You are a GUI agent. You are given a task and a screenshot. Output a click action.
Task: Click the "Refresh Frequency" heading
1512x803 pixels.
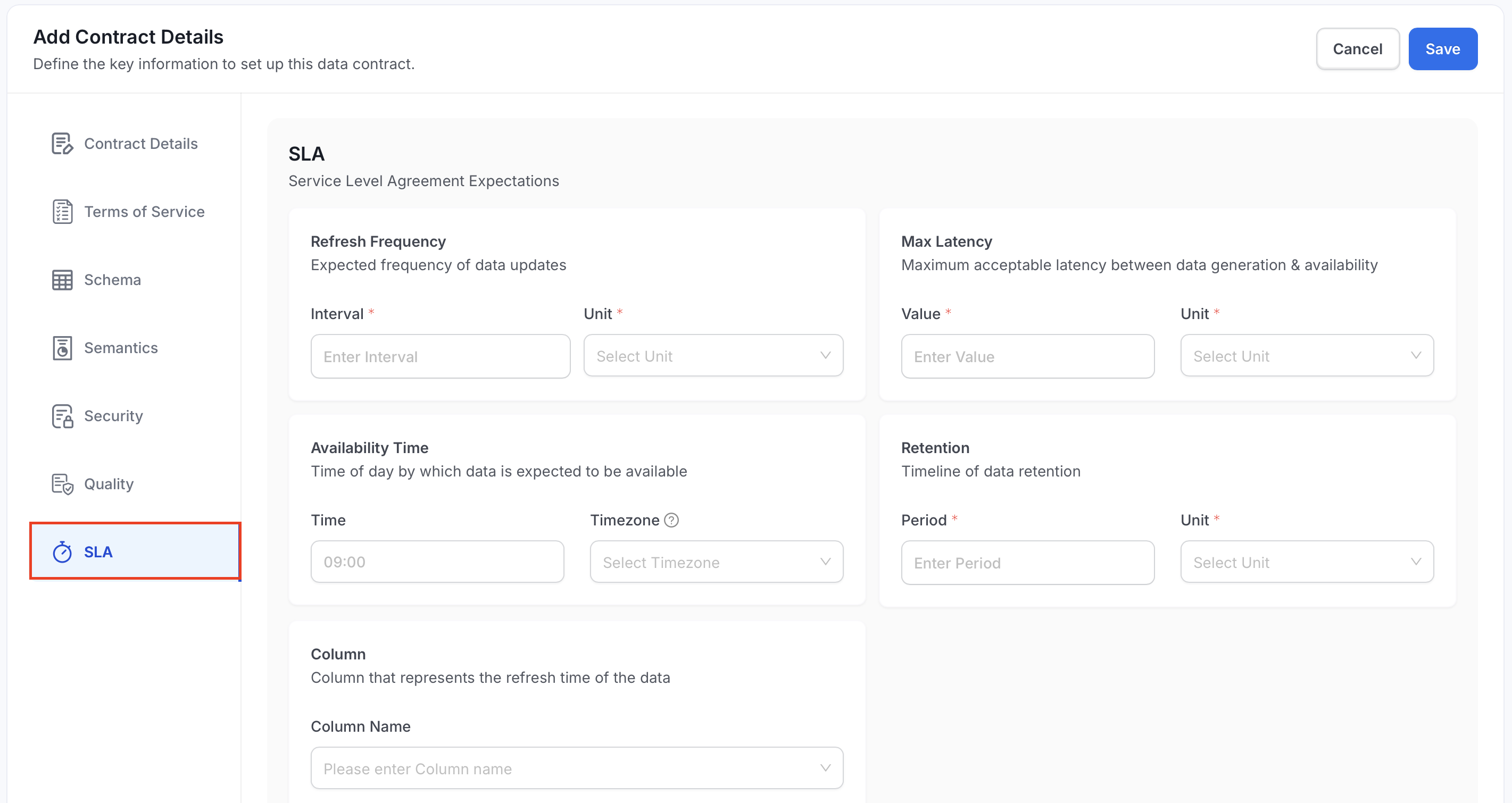378,241
